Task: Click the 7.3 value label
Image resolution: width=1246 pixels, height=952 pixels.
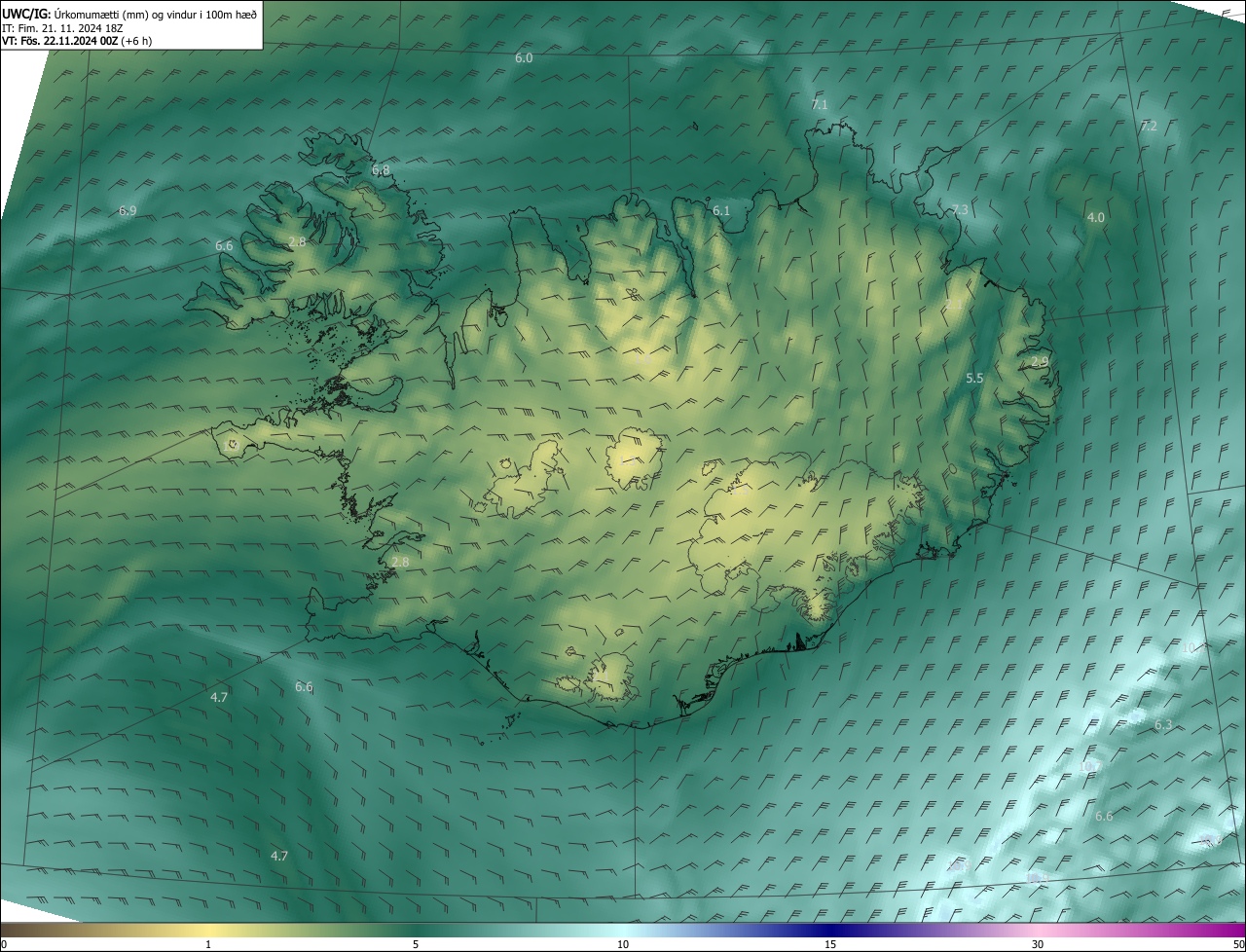Action: 960,210
